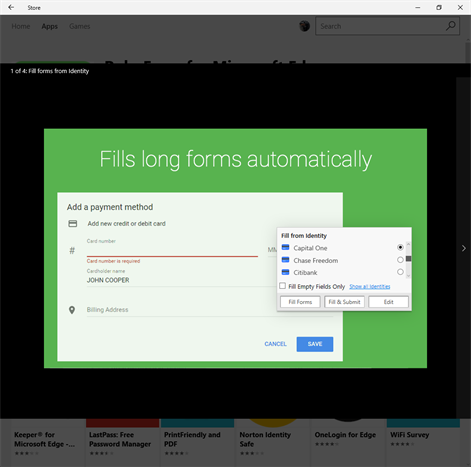Click the '1 of 4: Fill forms from Identity' caption
Screen dimensions: 471x467
point(50,71)
